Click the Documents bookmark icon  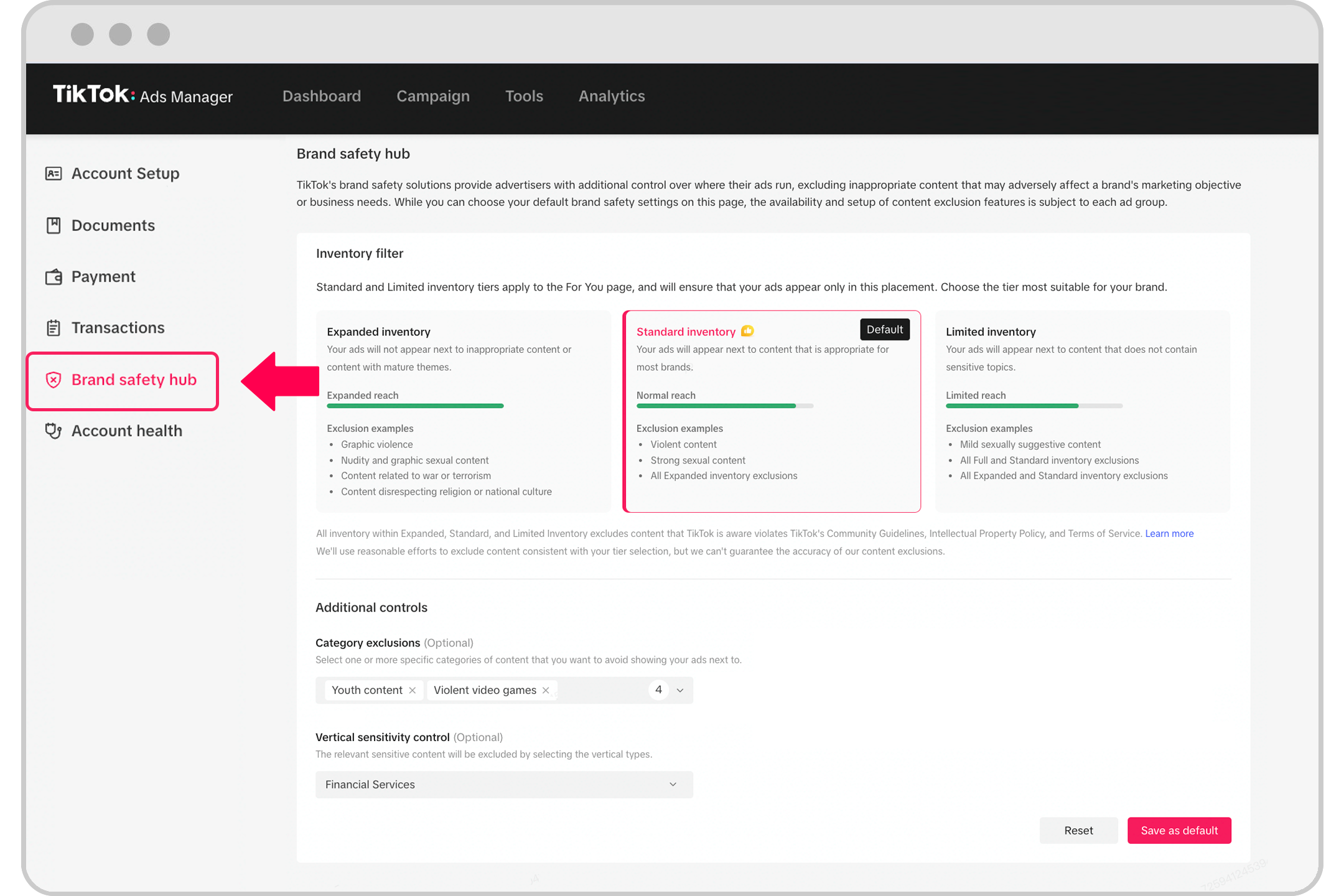54,225
